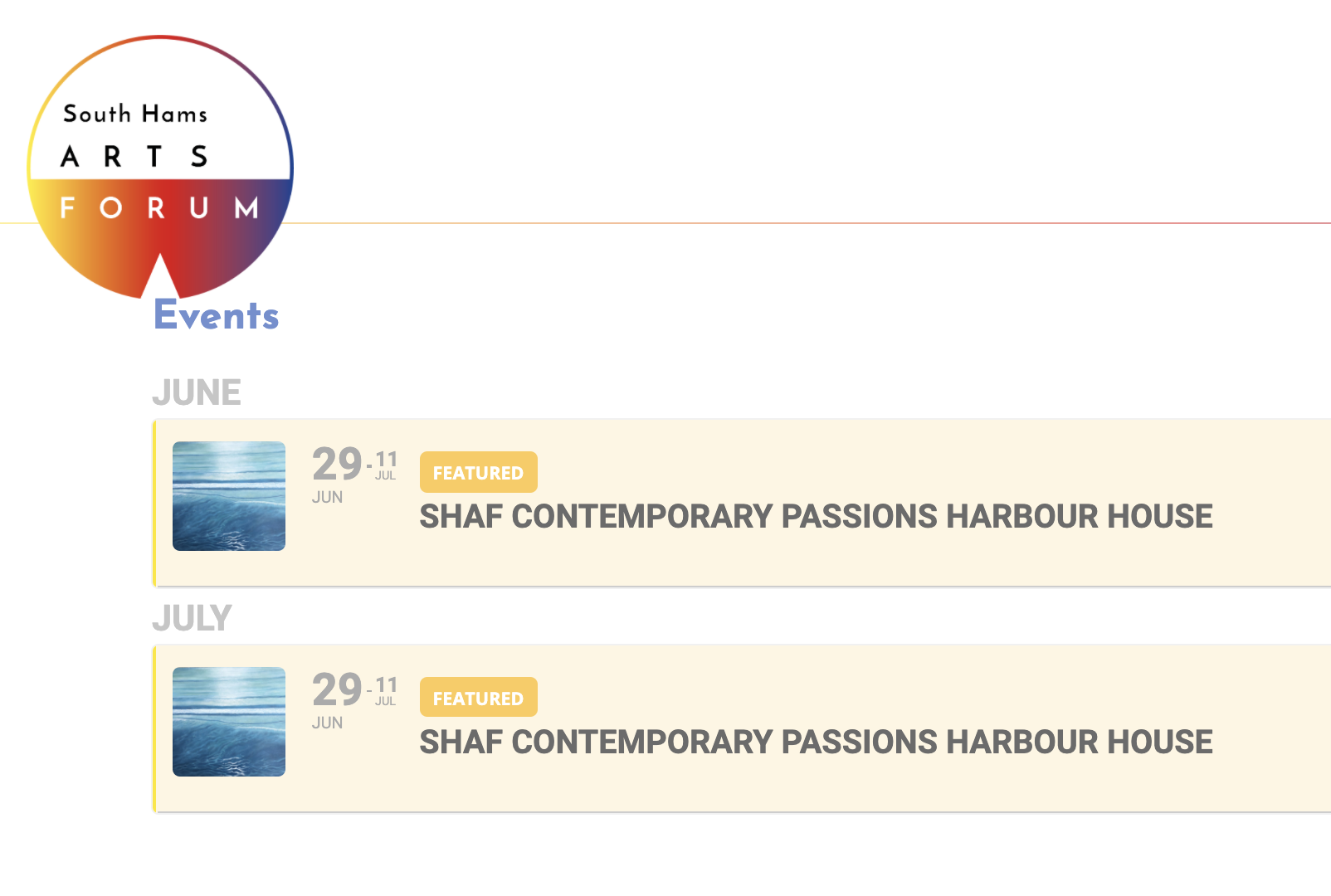Click the 11 JUL end date in July event
This screenshot has width=1331, height=896.
386,691
